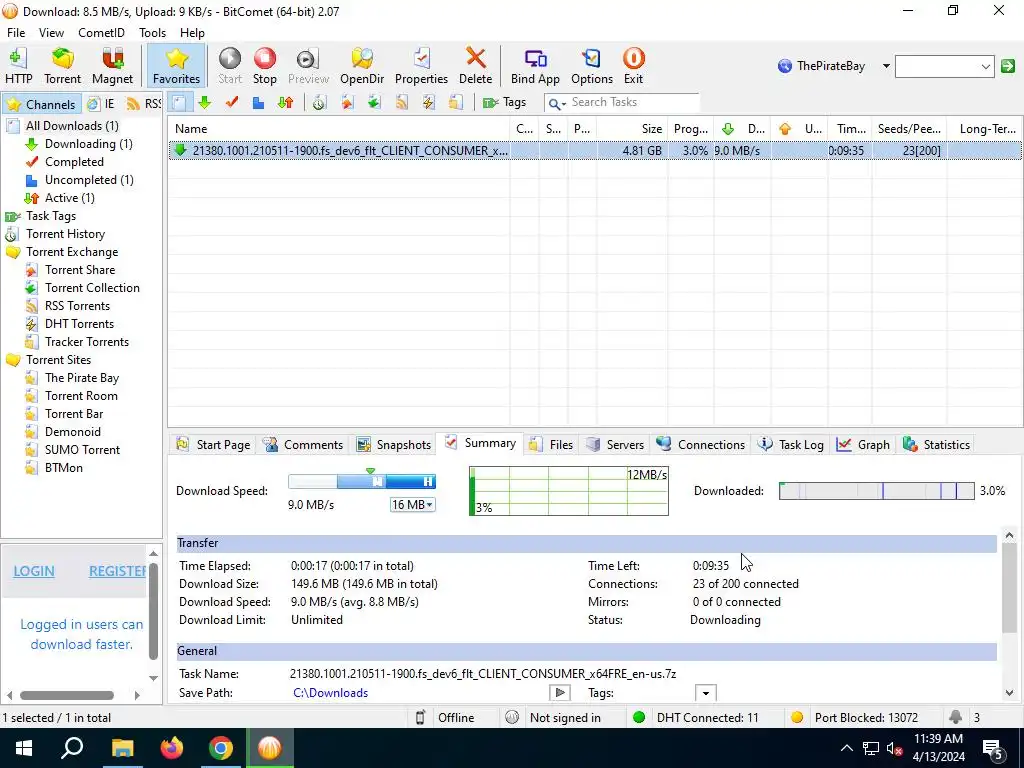
Task: Click the Stop task button
Action: click(264, 65)
